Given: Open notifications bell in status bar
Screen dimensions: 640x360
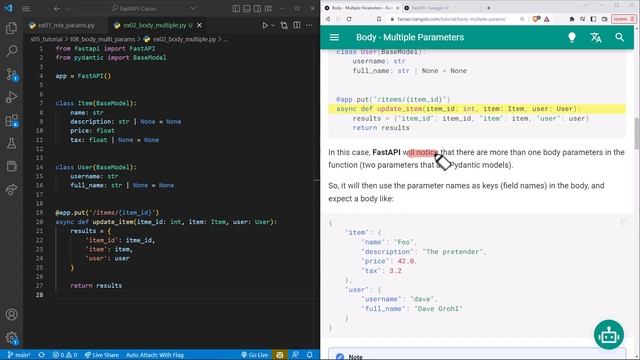Looking at the screenshot, I should point(309,355).
